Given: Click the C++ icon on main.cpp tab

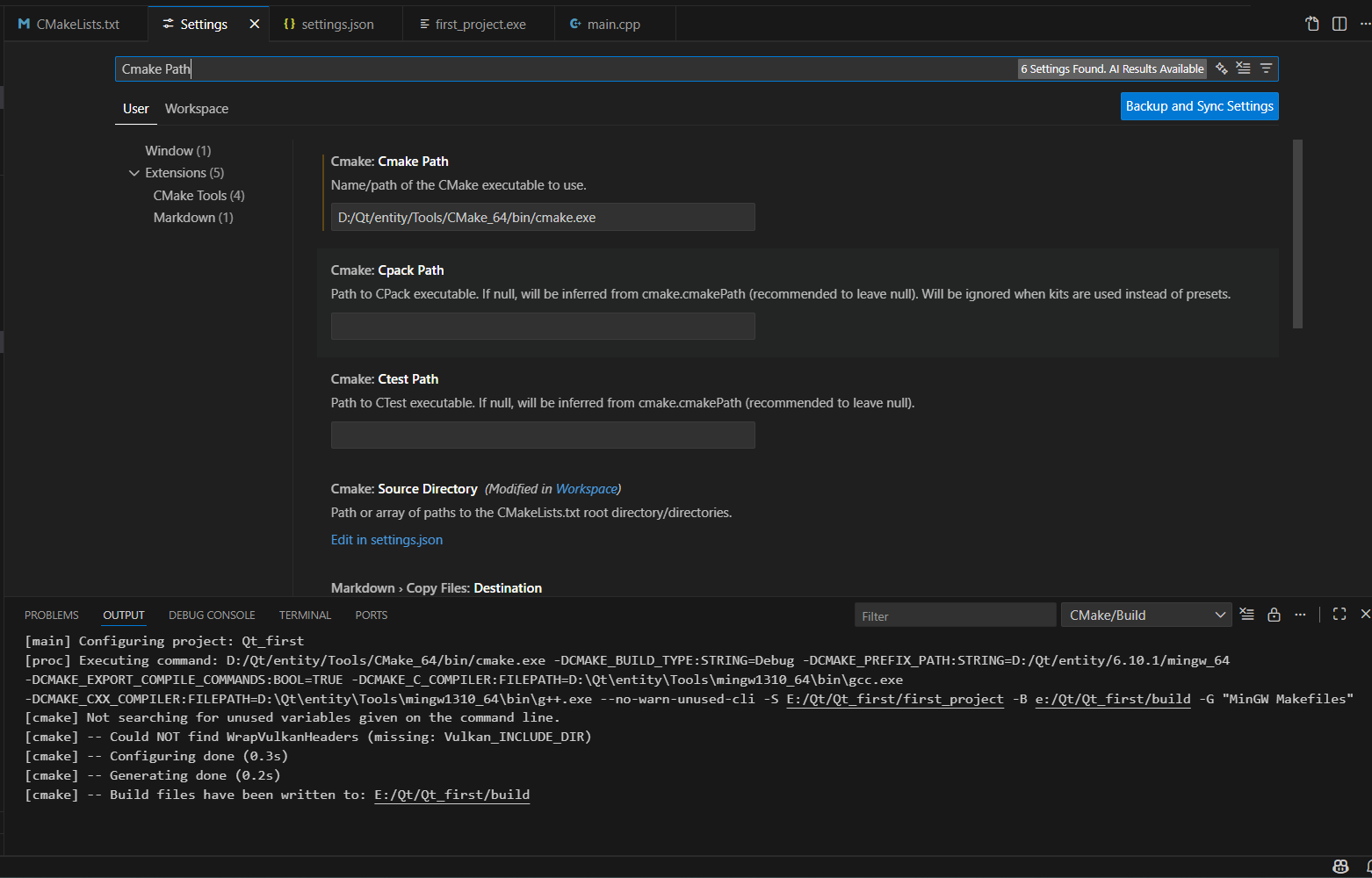Looking at the screenshot, I should [575, 24].
